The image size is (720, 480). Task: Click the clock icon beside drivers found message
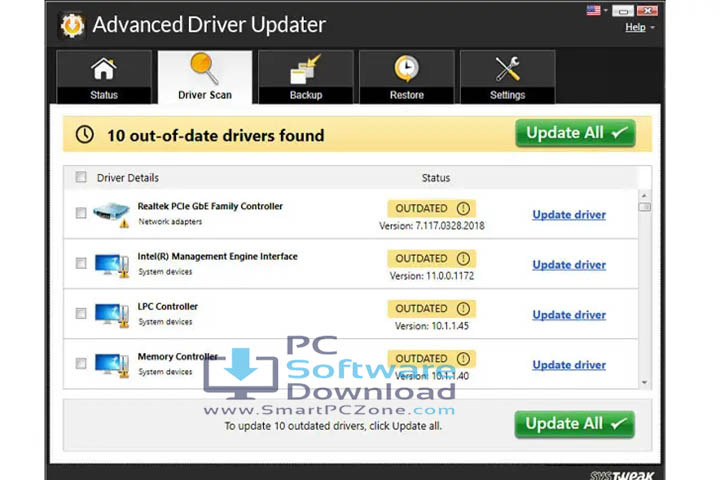tap(85, 135)
